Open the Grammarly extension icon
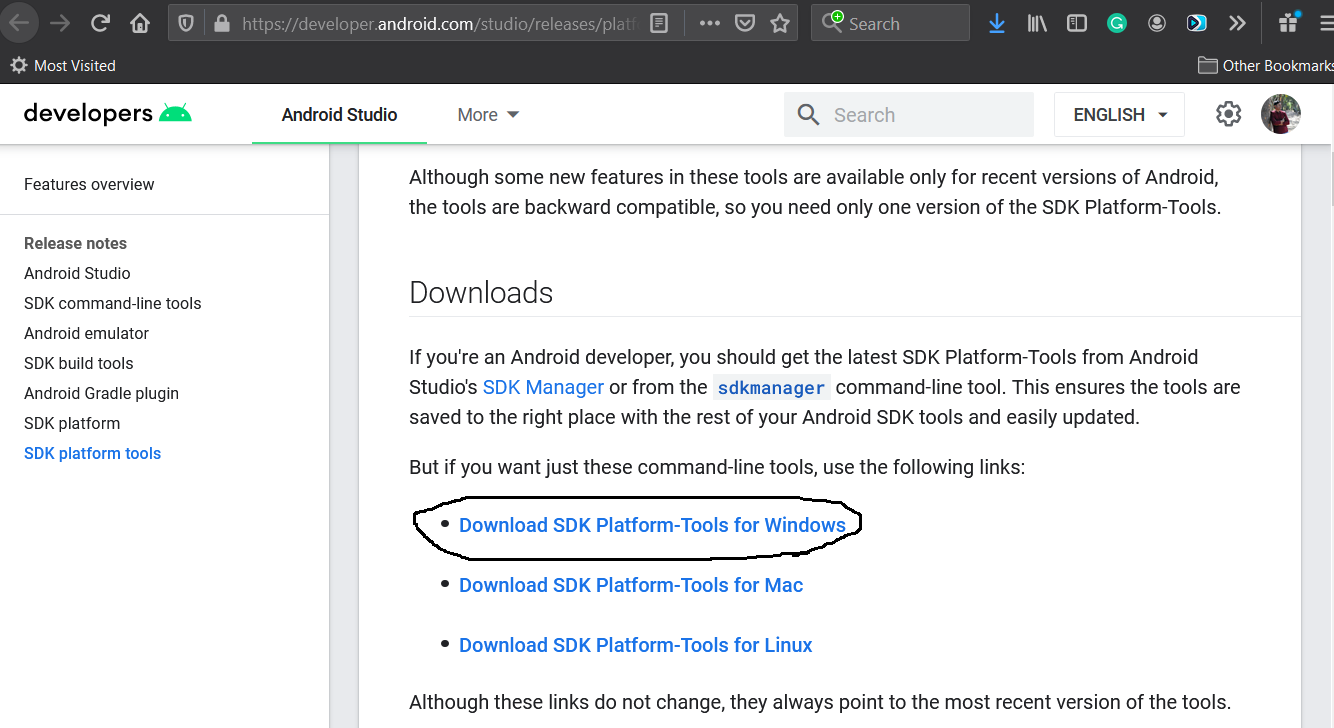Screen dimensions: 1334x728 point(1116,23)
